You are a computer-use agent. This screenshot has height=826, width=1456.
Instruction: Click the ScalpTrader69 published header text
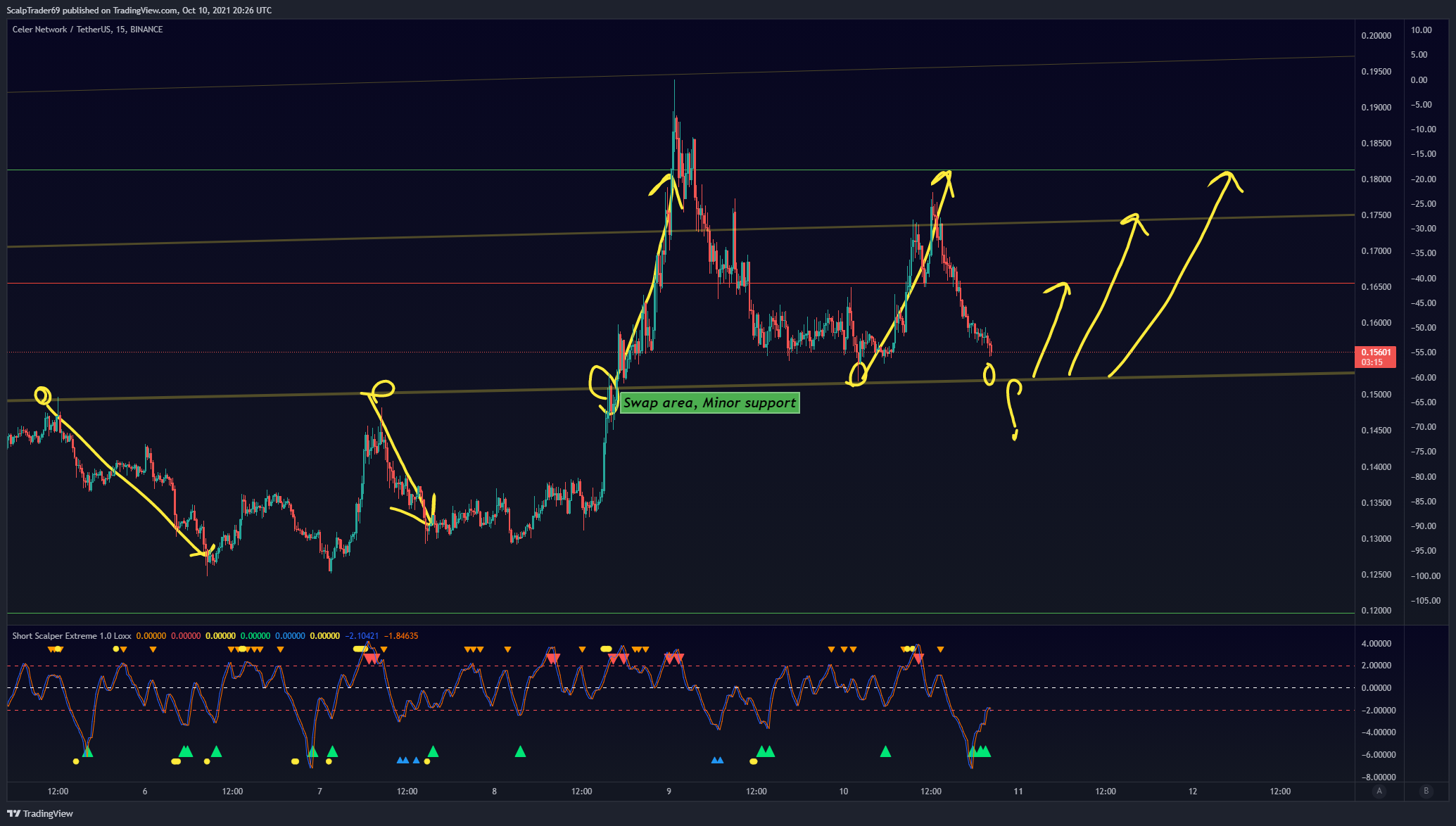tap(139, 11)
